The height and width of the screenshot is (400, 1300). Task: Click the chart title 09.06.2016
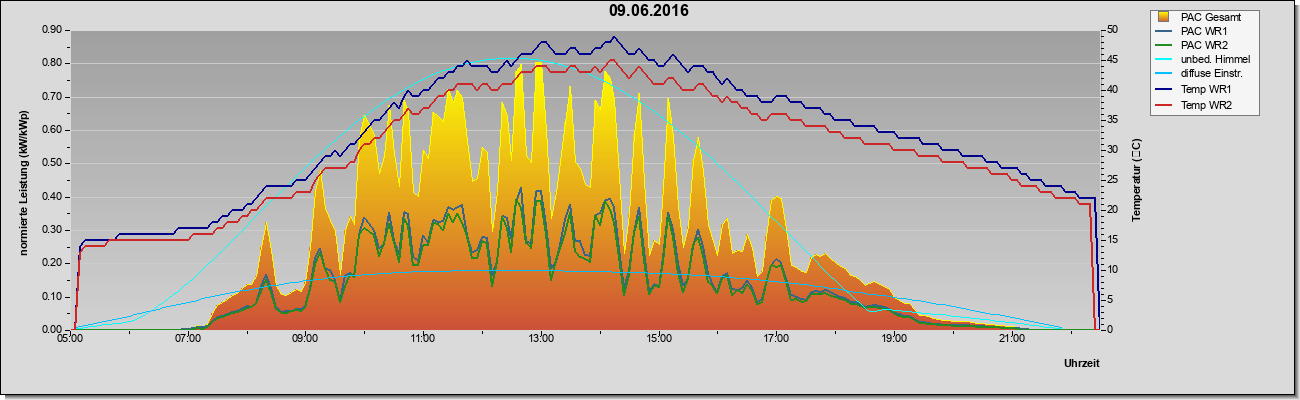[649, 11]
